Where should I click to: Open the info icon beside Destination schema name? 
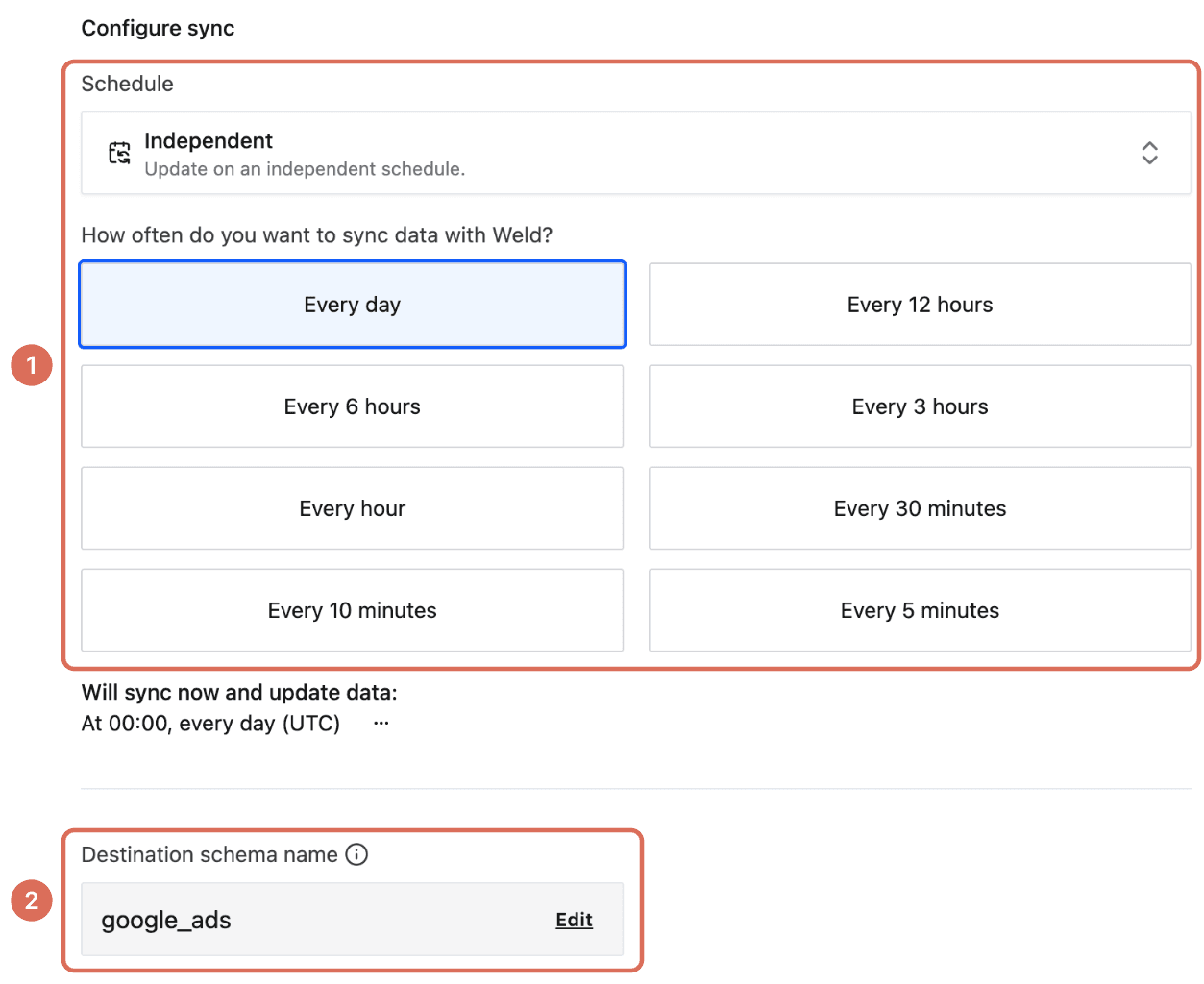[356, 854]
